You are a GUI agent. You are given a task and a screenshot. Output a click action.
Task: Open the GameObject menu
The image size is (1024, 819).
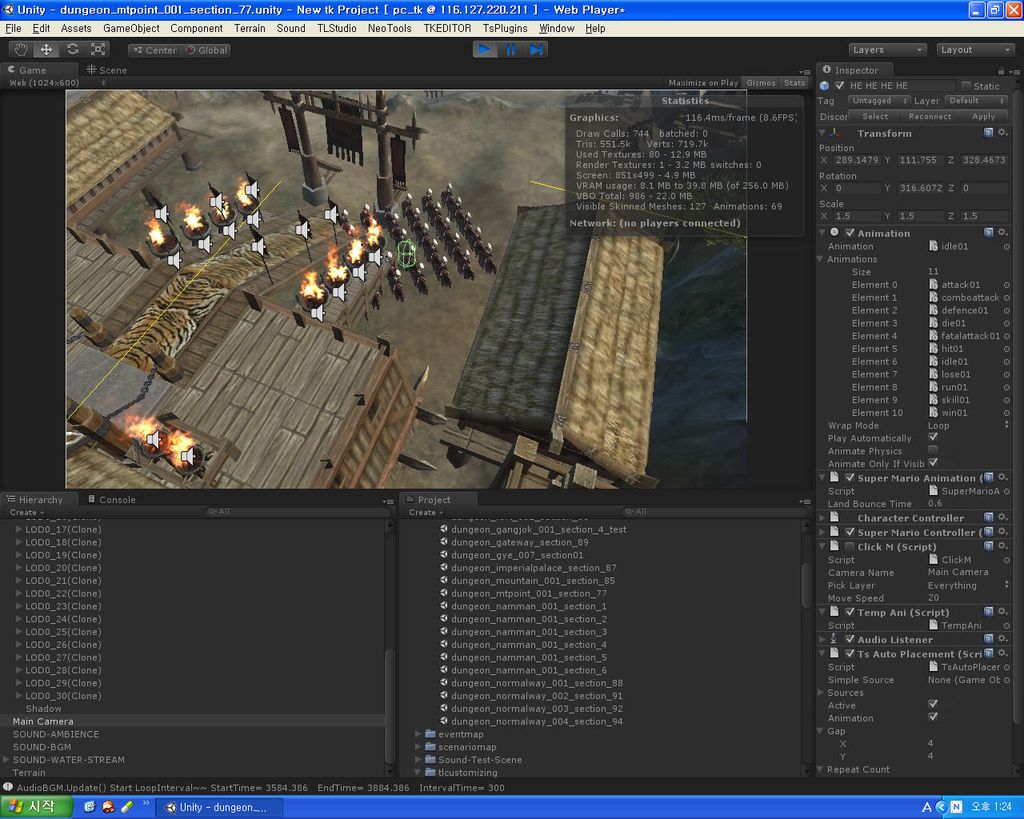point(131,28)
